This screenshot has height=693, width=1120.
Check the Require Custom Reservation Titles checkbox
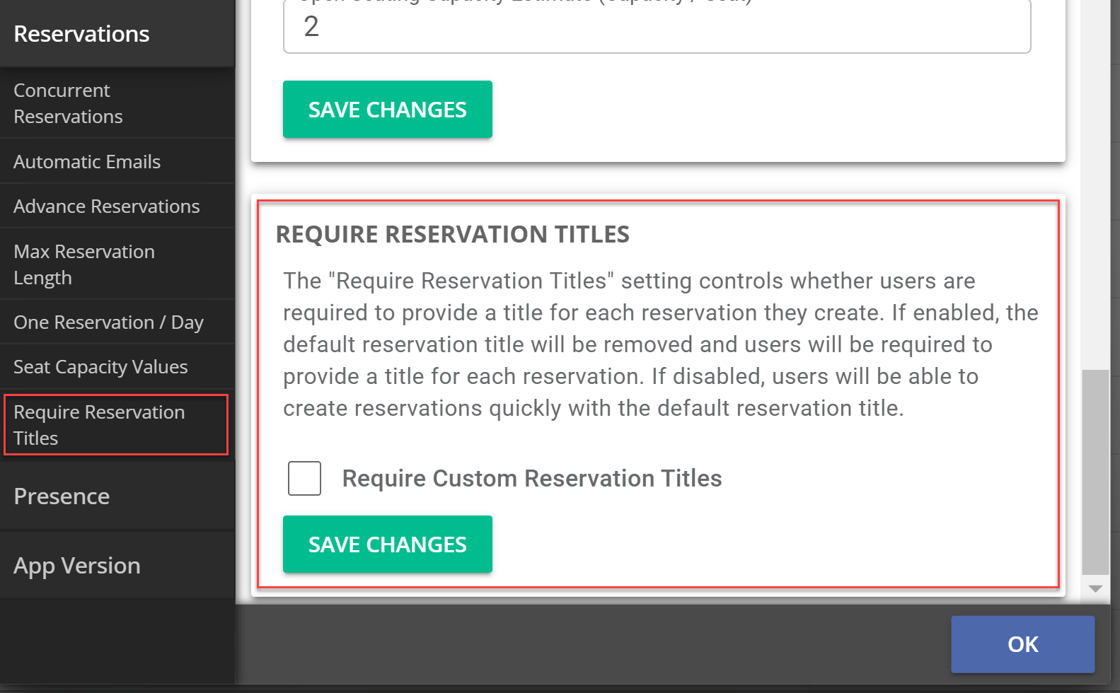click(x=304, y=478)
